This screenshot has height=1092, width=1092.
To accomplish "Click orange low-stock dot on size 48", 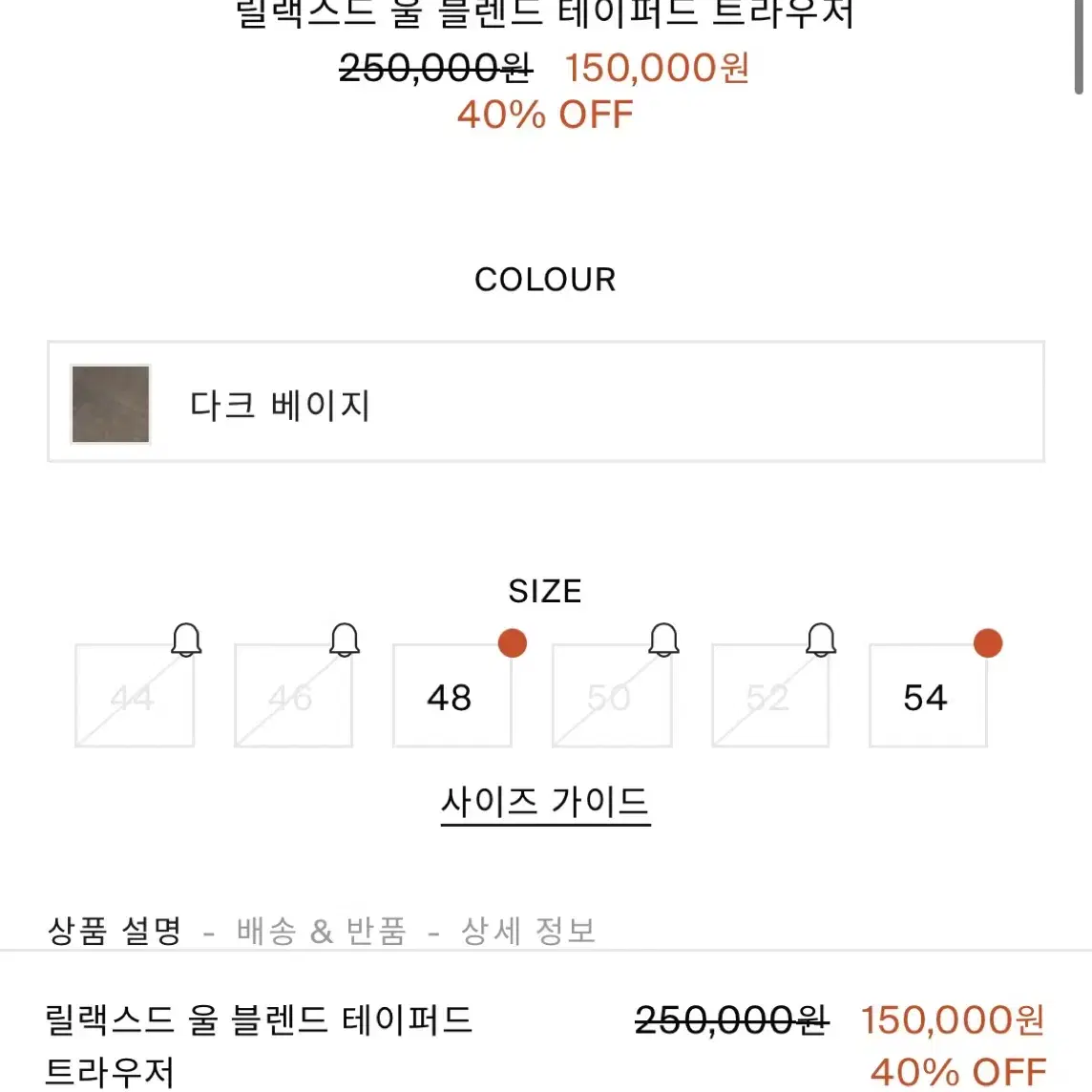I will 513,642.
